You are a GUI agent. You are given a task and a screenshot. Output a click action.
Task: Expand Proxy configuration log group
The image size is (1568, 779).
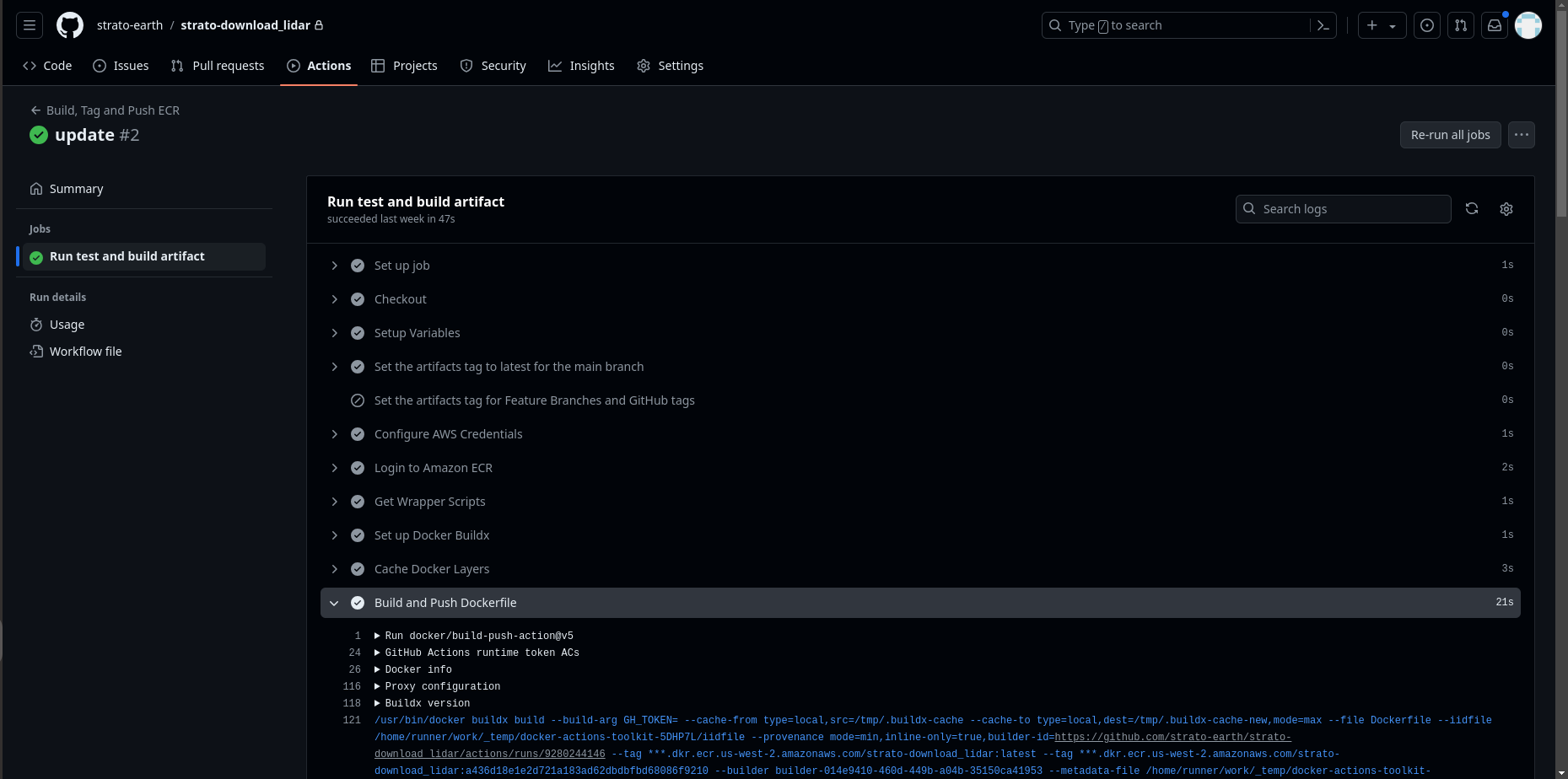click(437, 686)
